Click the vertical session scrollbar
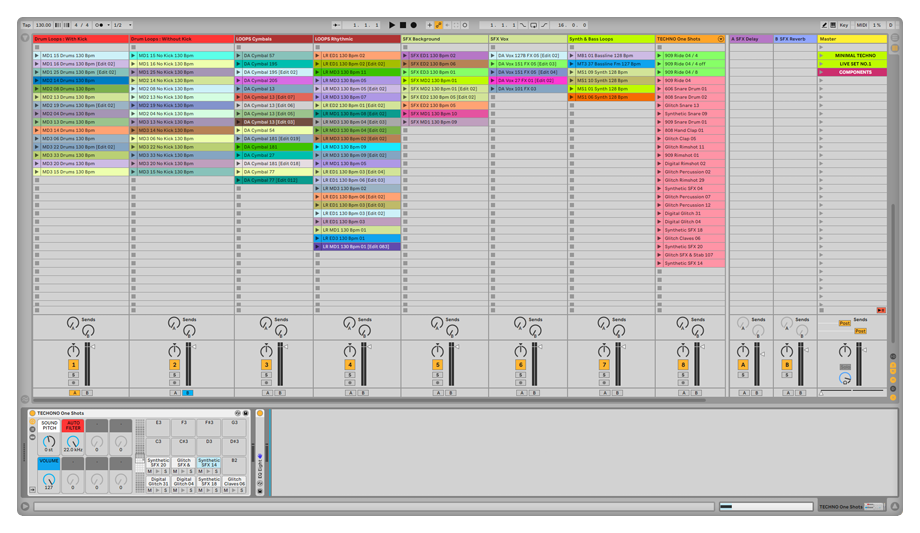920x533 pixels. 894,273
